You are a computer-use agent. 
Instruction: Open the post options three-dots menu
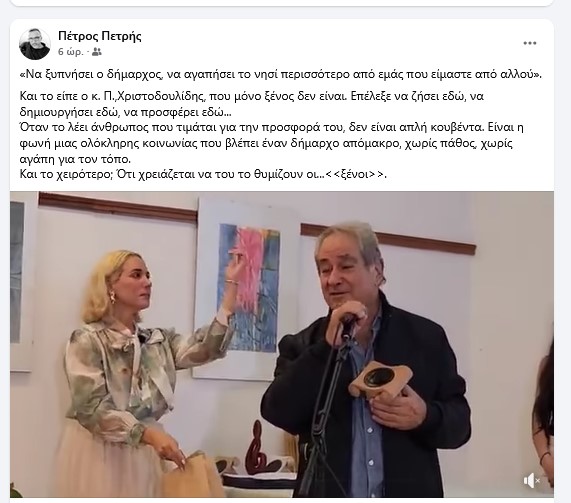(x=529, y=43)
